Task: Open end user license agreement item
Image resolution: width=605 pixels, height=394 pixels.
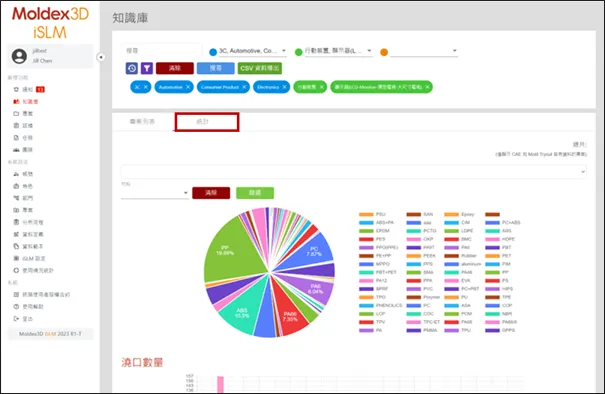Action: pos(42,294)
